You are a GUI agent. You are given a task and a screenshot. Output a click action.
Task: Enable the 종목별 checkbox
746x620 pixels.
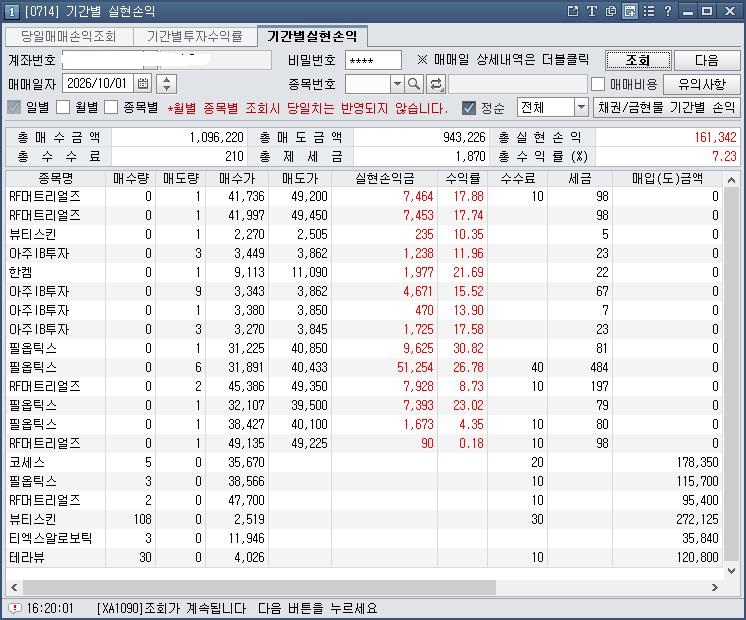click(111, 108)
